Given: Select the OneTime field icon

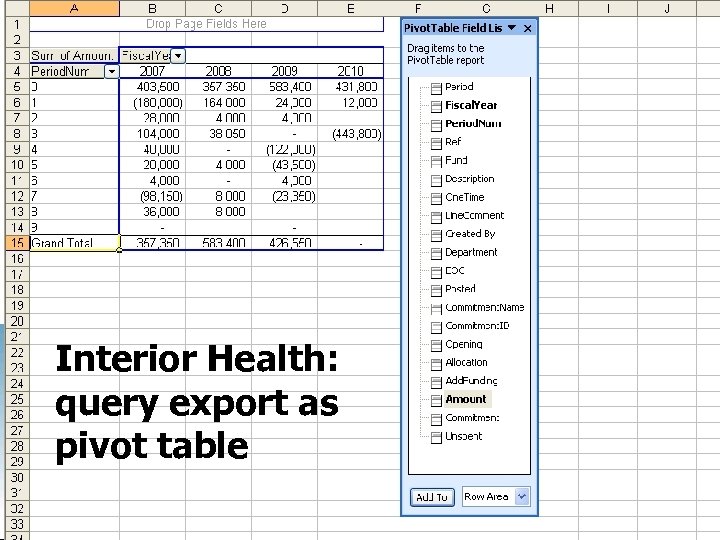Looking at the screenshot, I should [x=436, y=198].
